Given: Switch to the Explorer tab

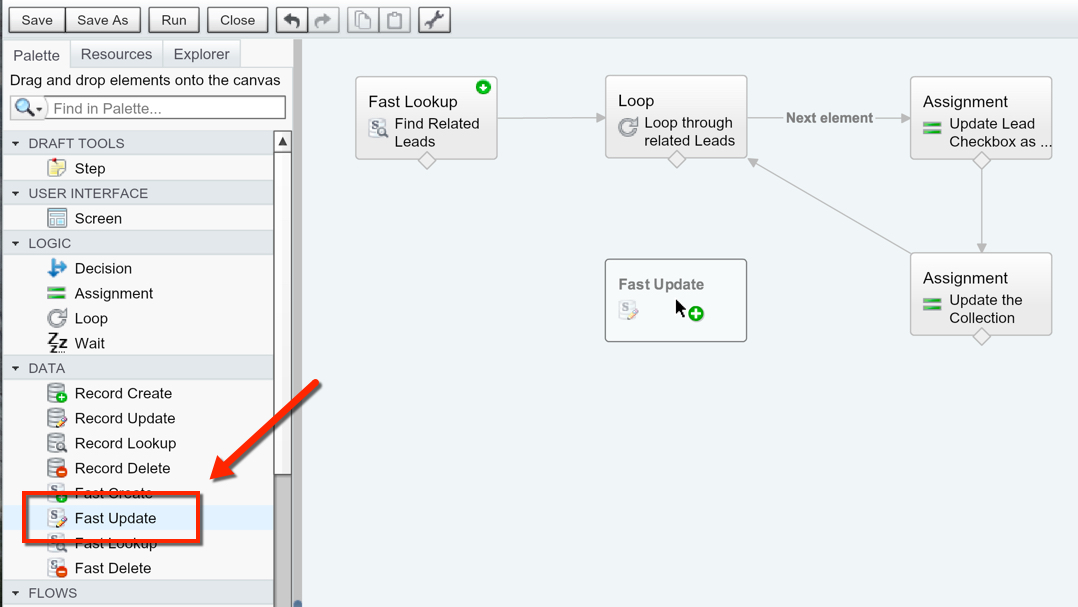Looking at the screenshot, I should pyautogui.click(x=201, y=54).
